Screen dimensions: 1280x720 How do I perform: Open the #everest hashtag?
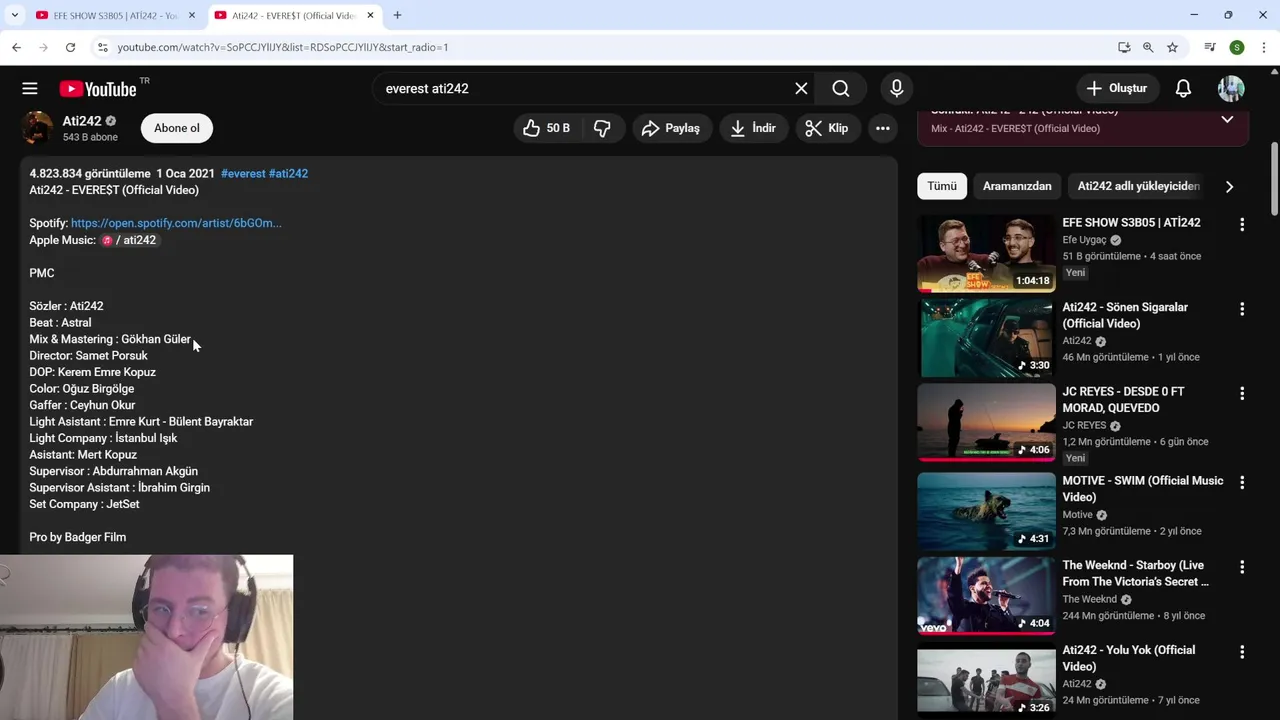pos(243,174)
